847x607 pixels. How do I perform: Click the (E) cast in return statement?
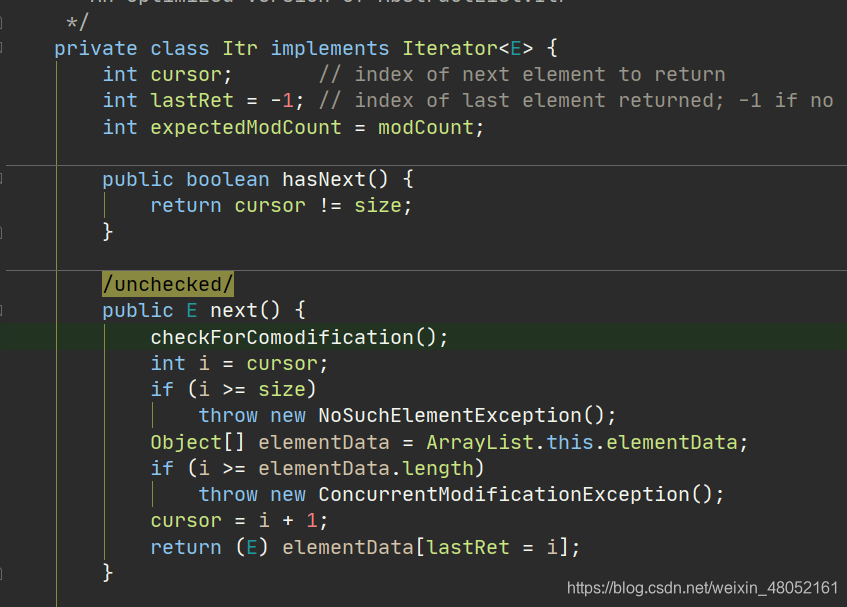pyautogui.click(x=252, y=548)
